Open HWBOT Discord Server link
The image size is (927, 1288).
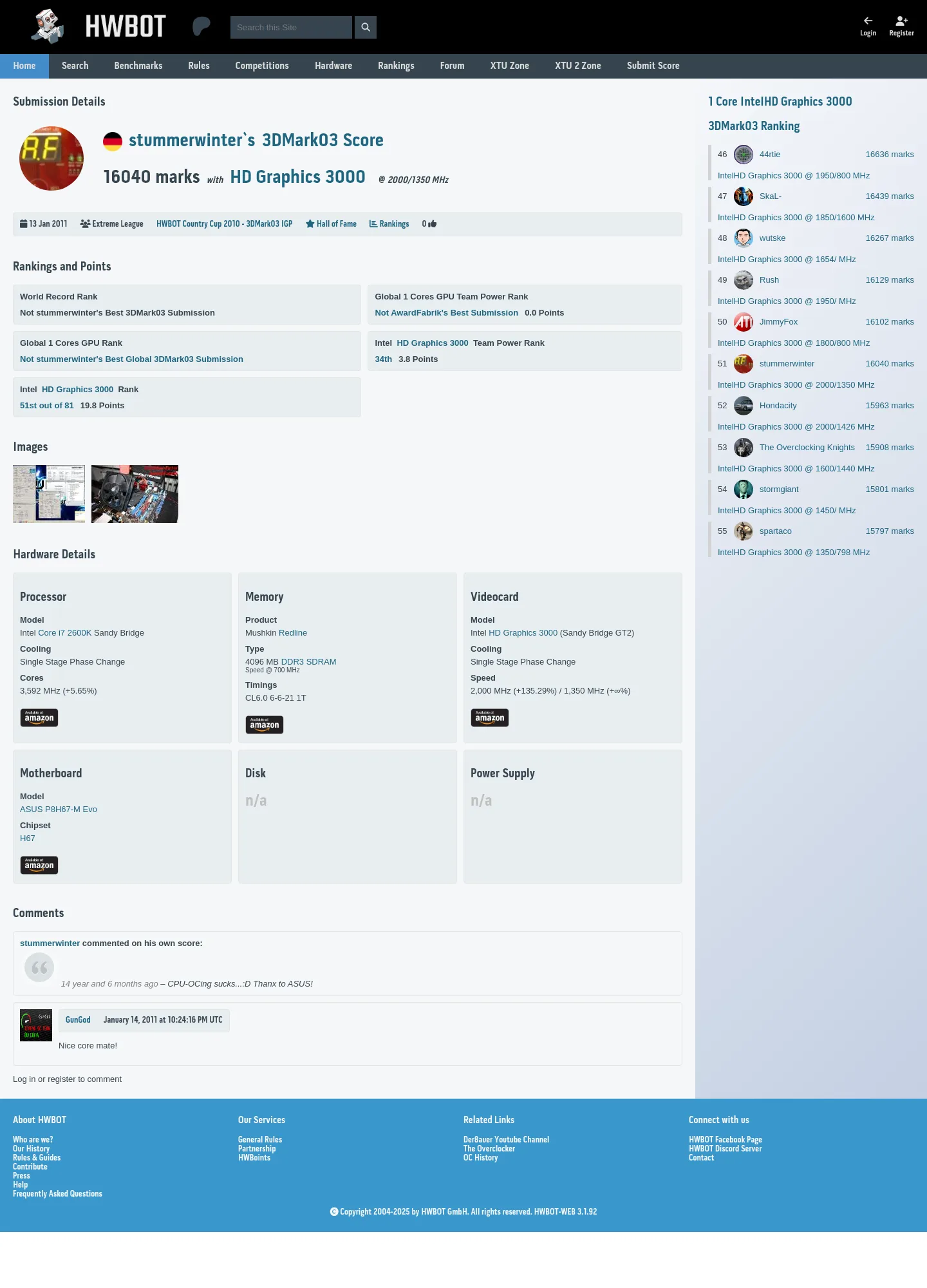725,1149
